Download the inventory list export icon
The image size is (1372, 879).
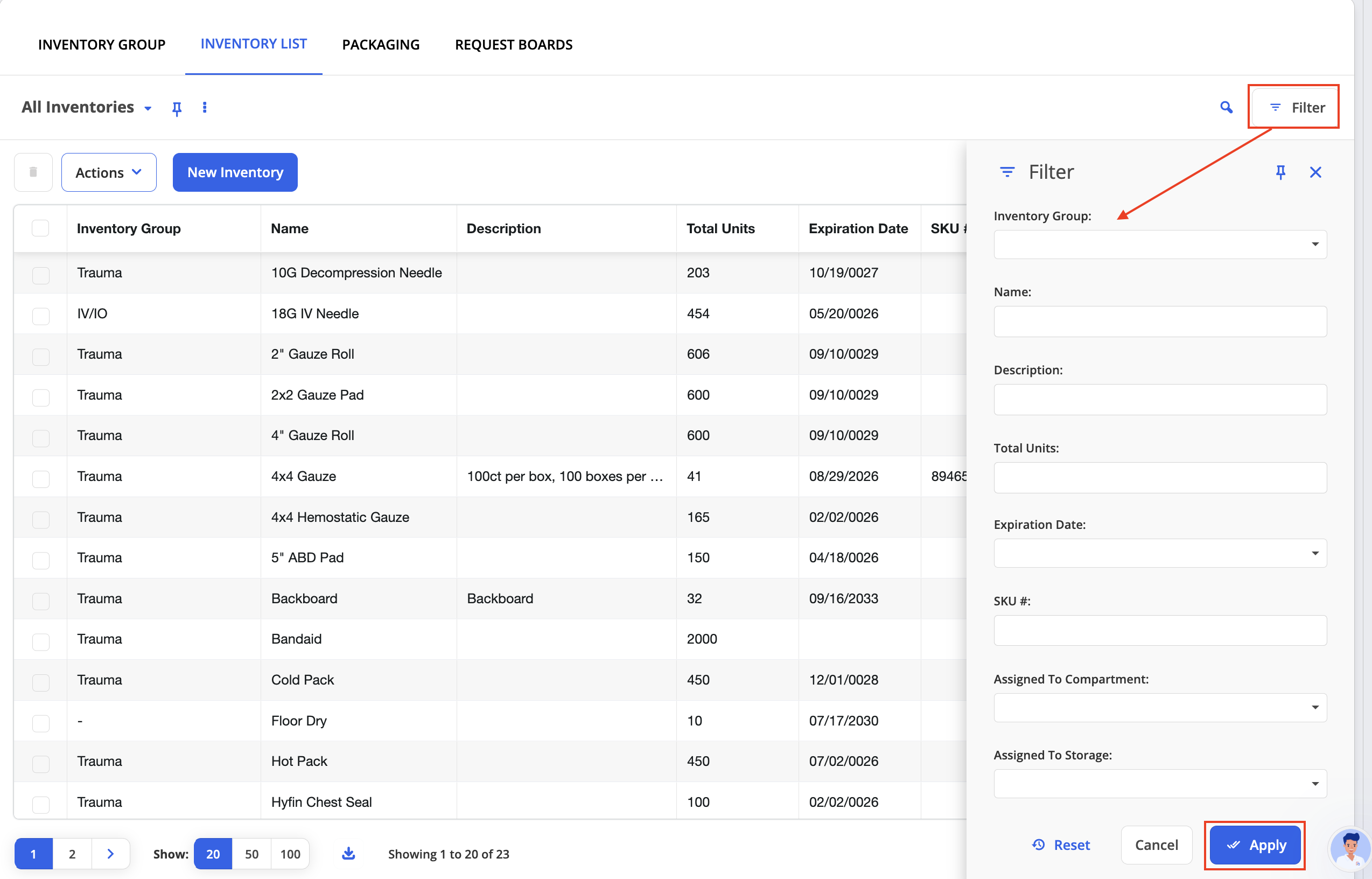348,853
